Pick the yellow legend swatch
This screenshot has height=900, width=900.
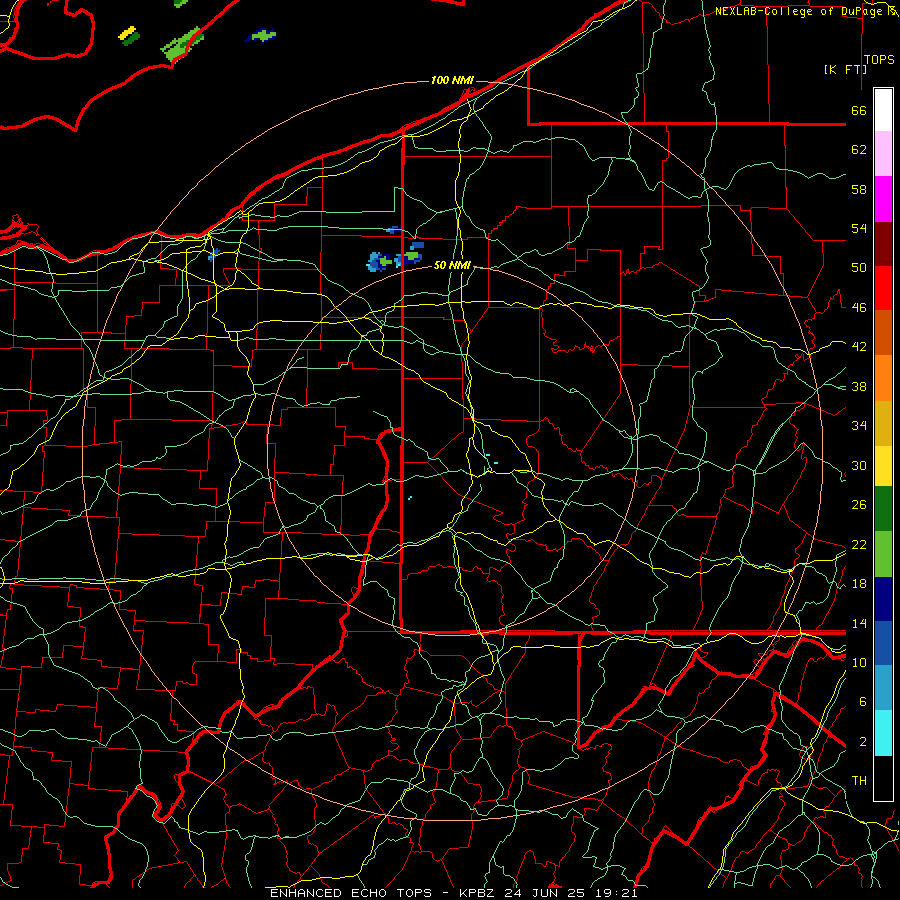click(883, 466)
